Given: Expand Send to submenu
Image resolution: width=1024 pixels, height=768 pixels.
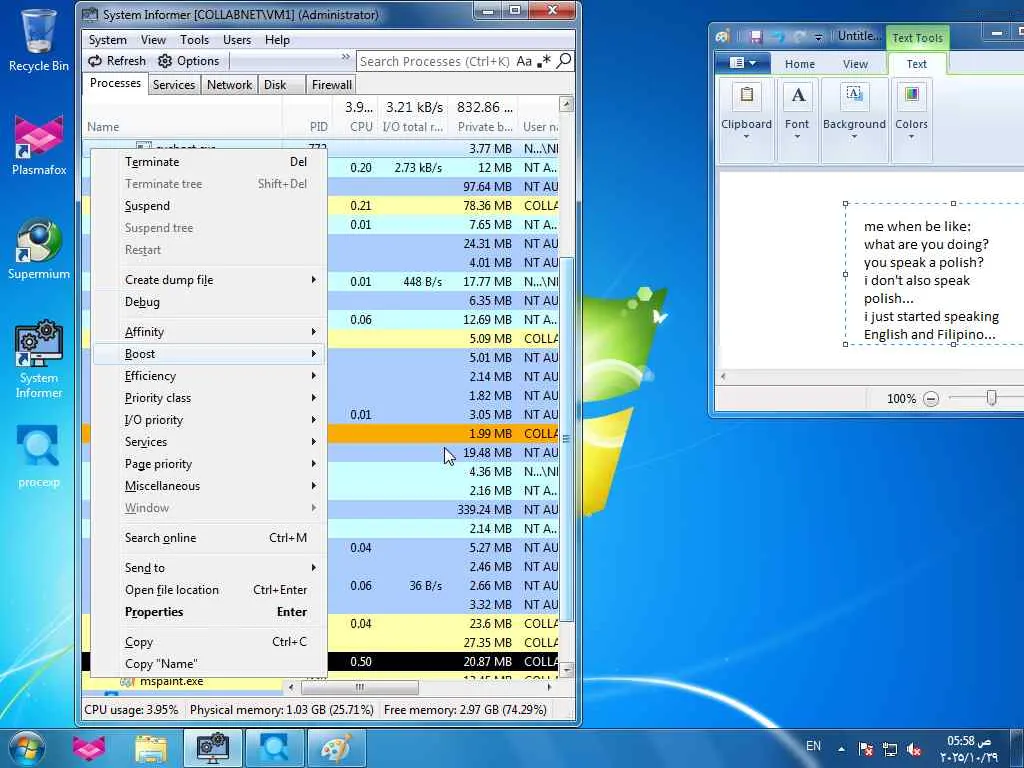Looking at the screenshot, I should click(x=209, y=568).
